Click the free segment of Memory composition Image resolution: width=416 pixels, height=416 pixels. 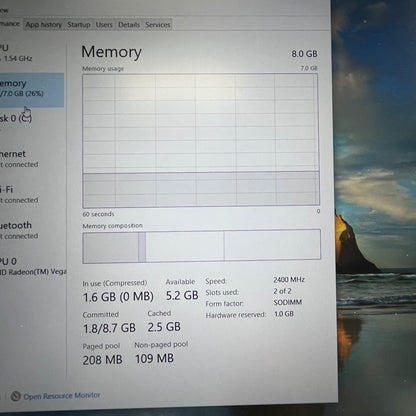272,245
